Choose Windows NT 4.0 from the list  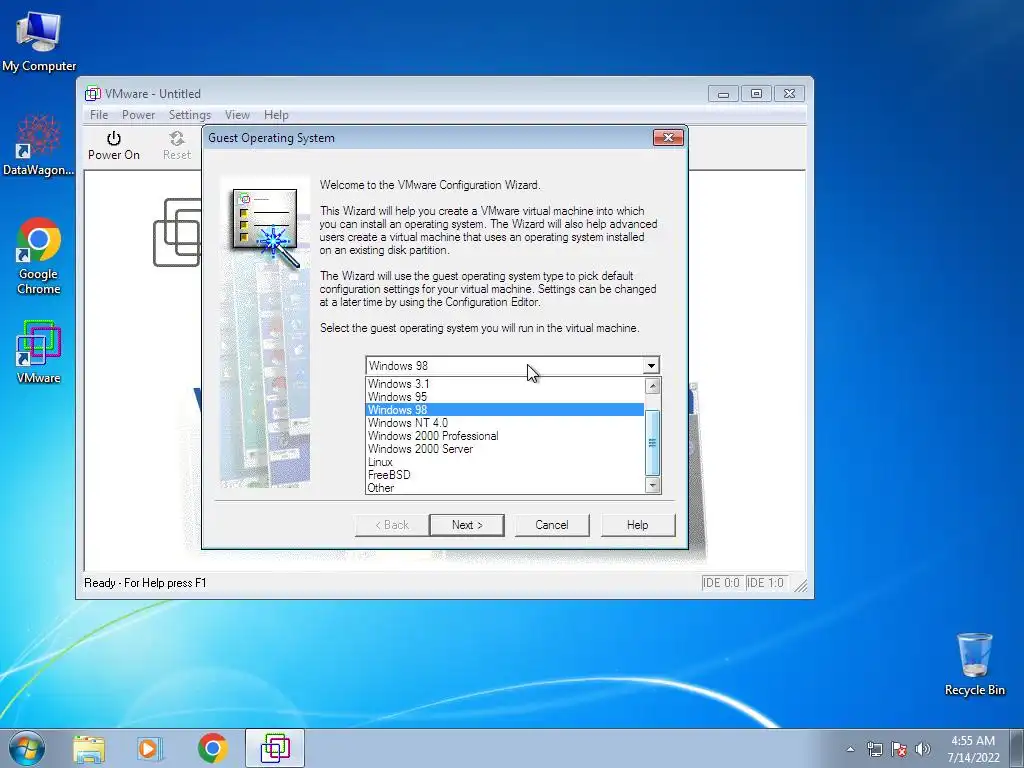point(505,423)
